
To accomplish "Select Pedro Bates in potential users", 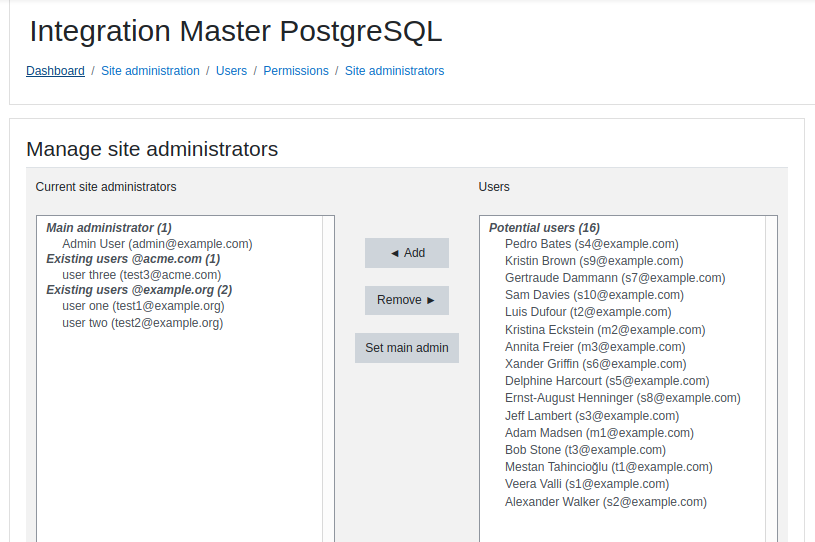I will [x=591, y=244].
